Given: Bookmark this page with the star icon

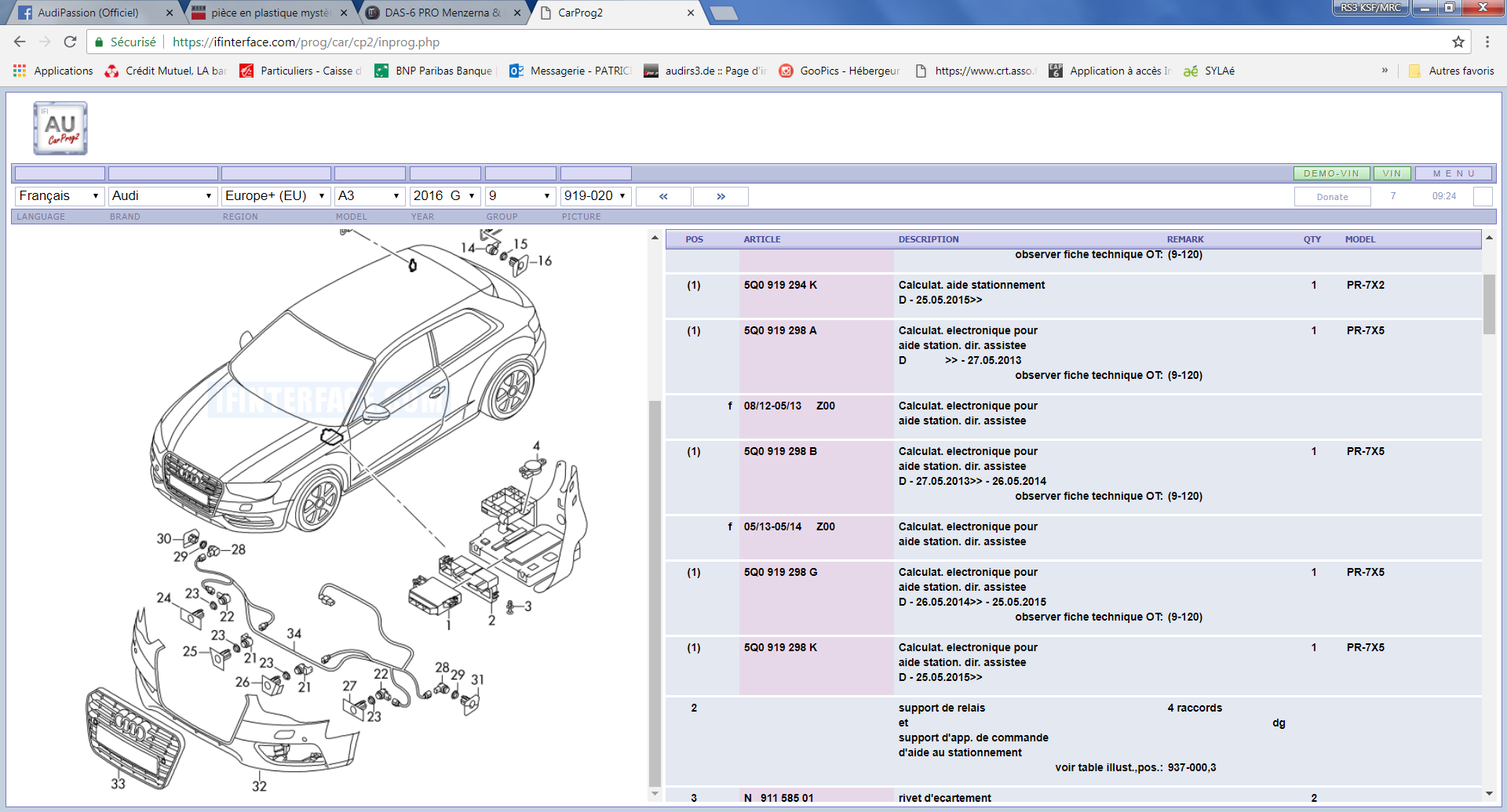Looking at the screenshot, I should tap(1458, 42).
